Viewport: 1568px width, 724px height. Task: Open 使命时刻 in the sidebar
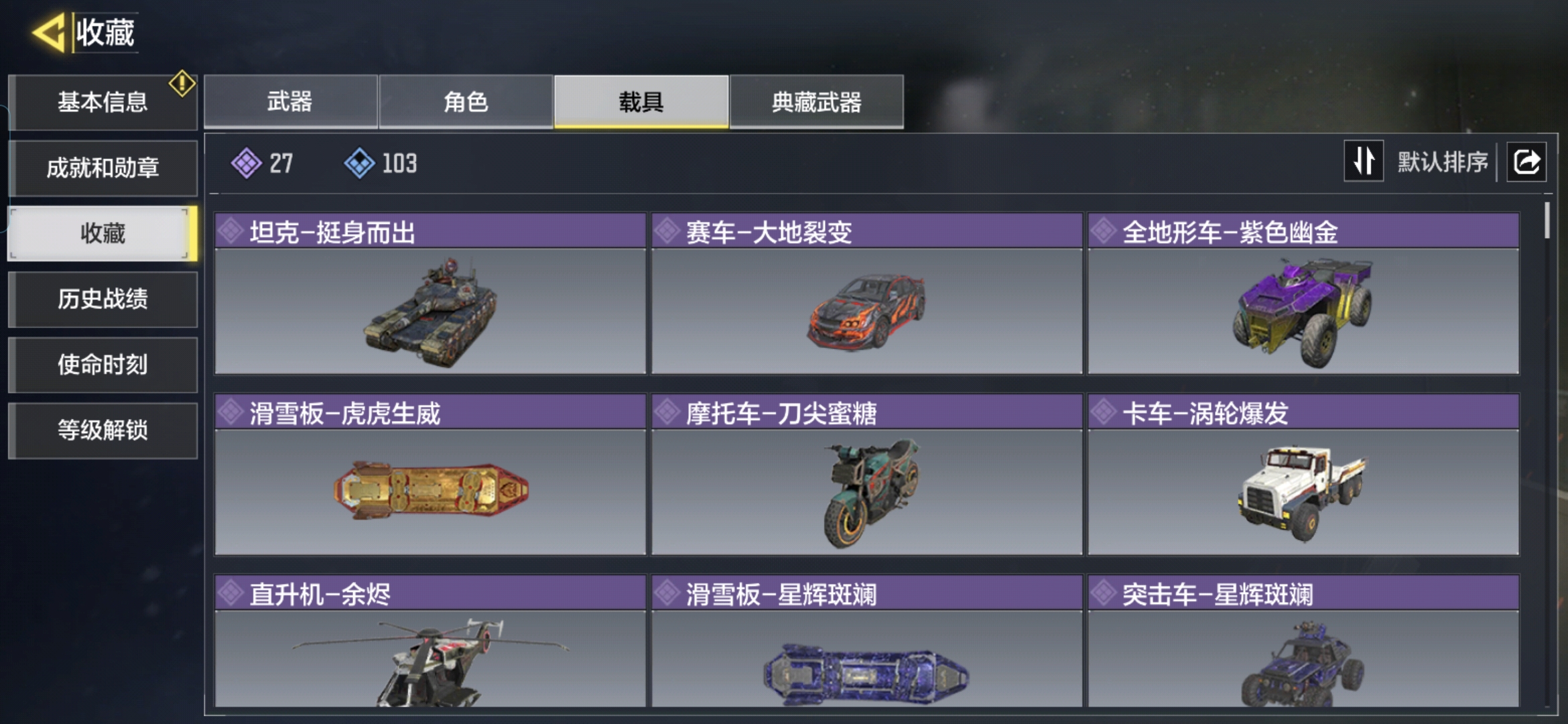coord(103,365)
